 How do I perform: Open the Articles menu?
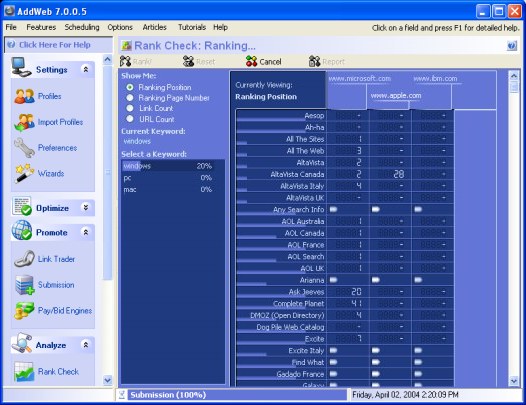154,27
